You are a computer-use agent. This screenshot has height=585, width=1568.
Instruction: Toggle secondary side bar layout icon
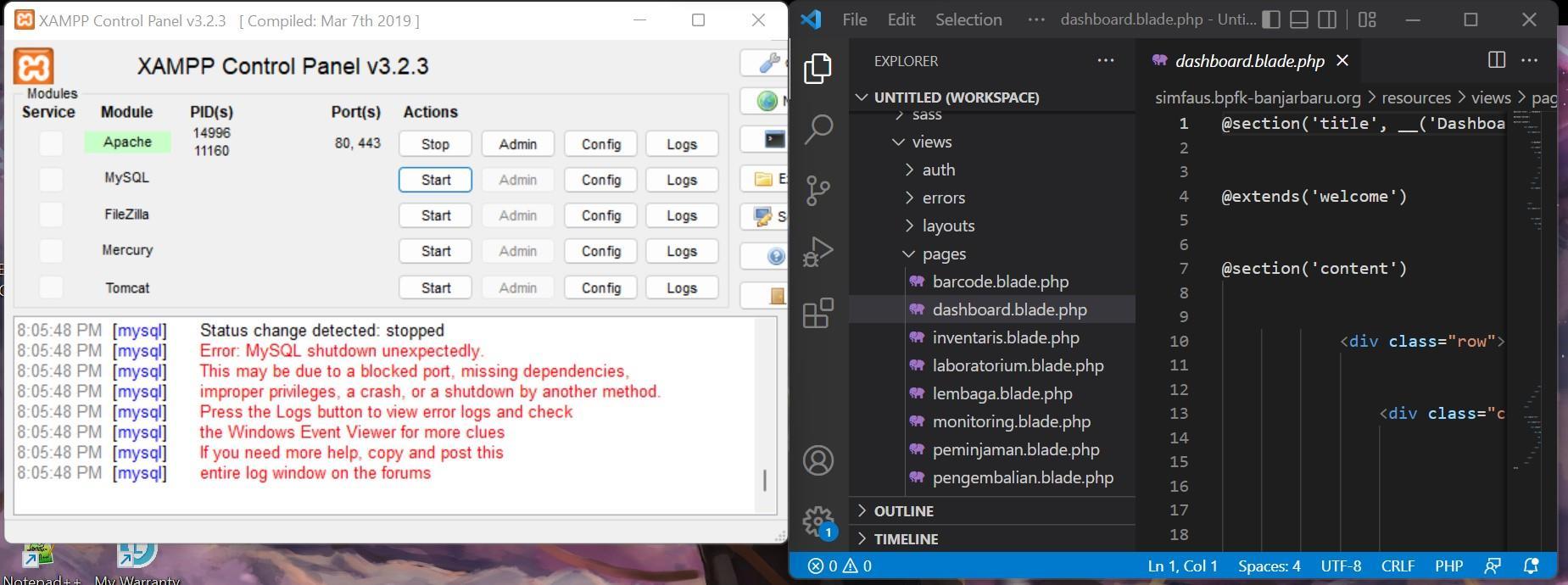[1328, 19]
